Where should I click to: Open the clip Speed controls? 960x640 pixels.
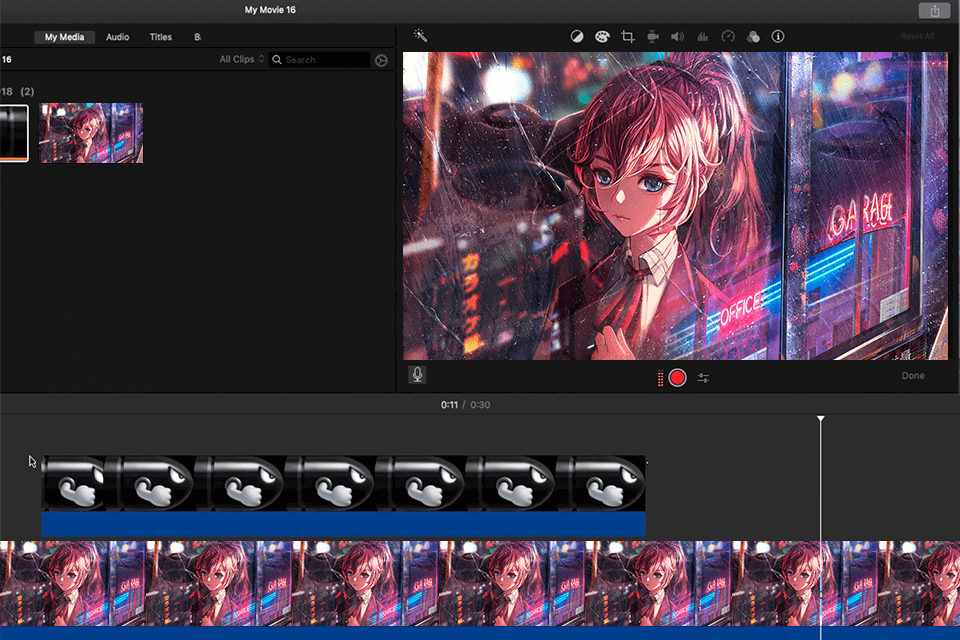pyautogui.click(x=727, y=36)
